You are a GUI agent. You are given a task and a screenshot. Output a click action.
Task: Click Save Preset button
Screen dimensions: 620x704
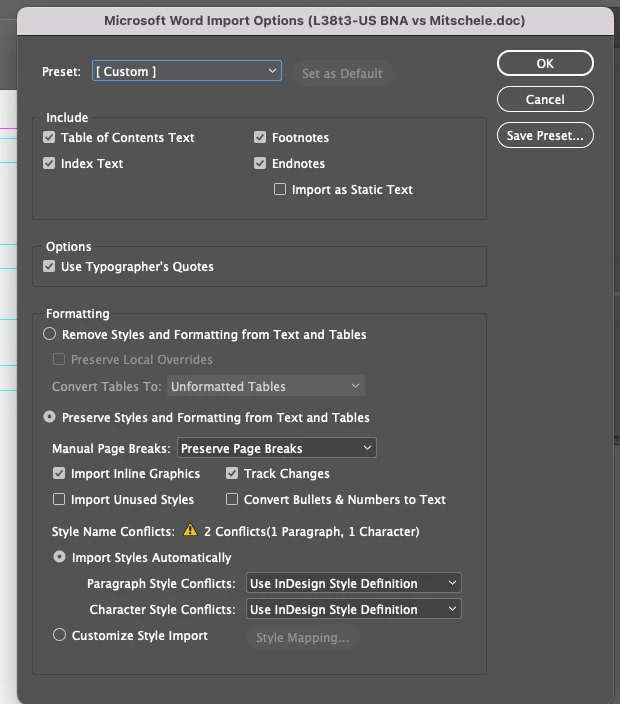(x=545, y=135)
